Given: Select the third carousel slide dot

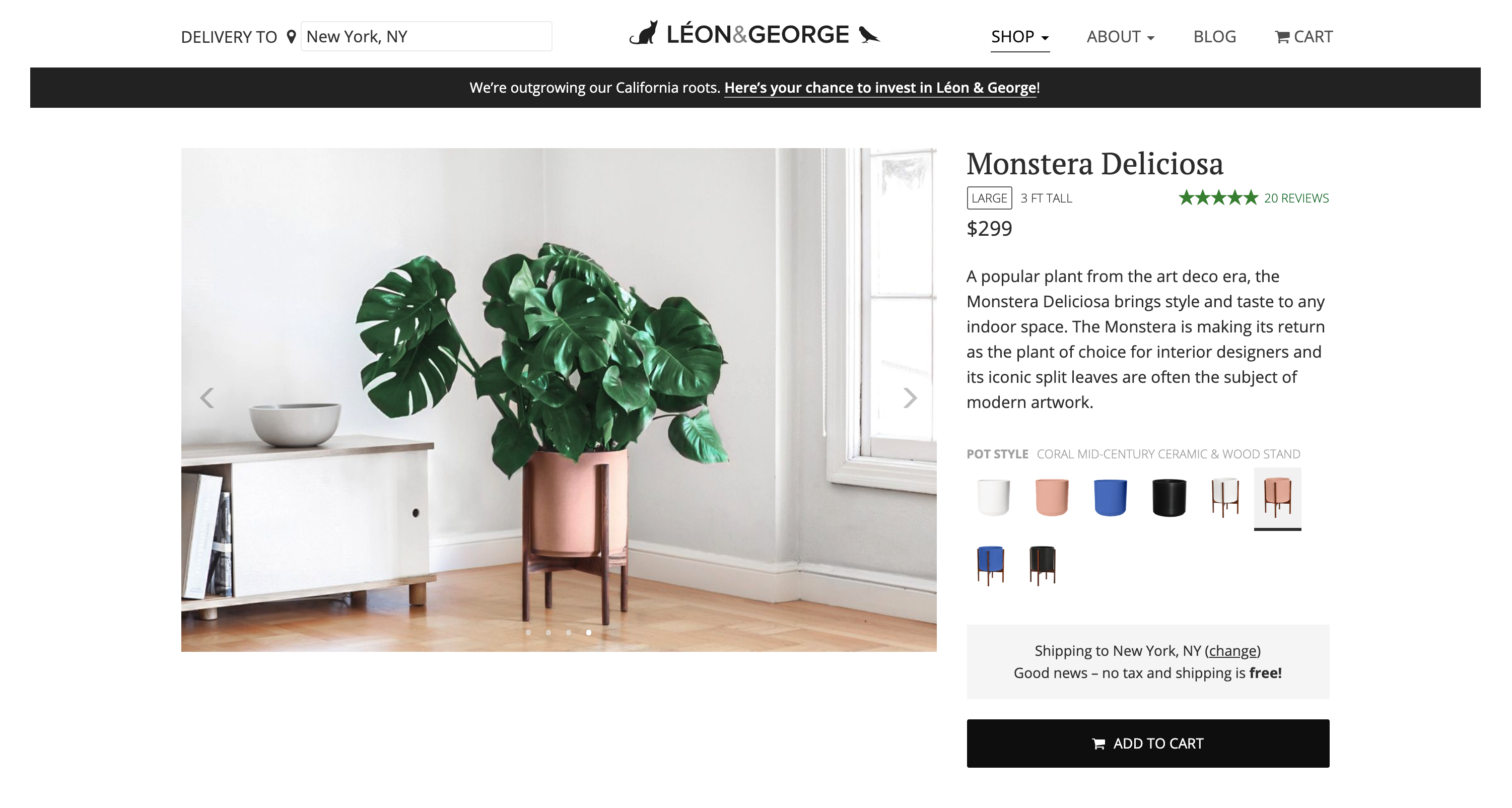Looking at the screenshot, I should 568,632.
